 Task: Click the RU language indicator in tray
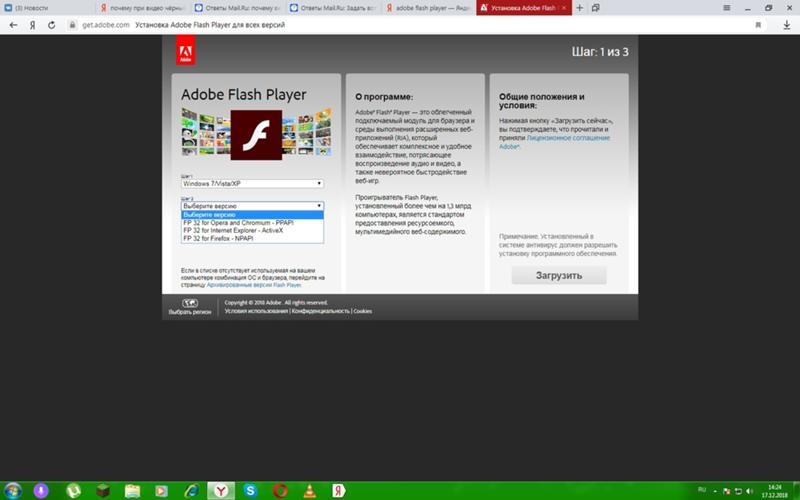(x=702, y=490)
